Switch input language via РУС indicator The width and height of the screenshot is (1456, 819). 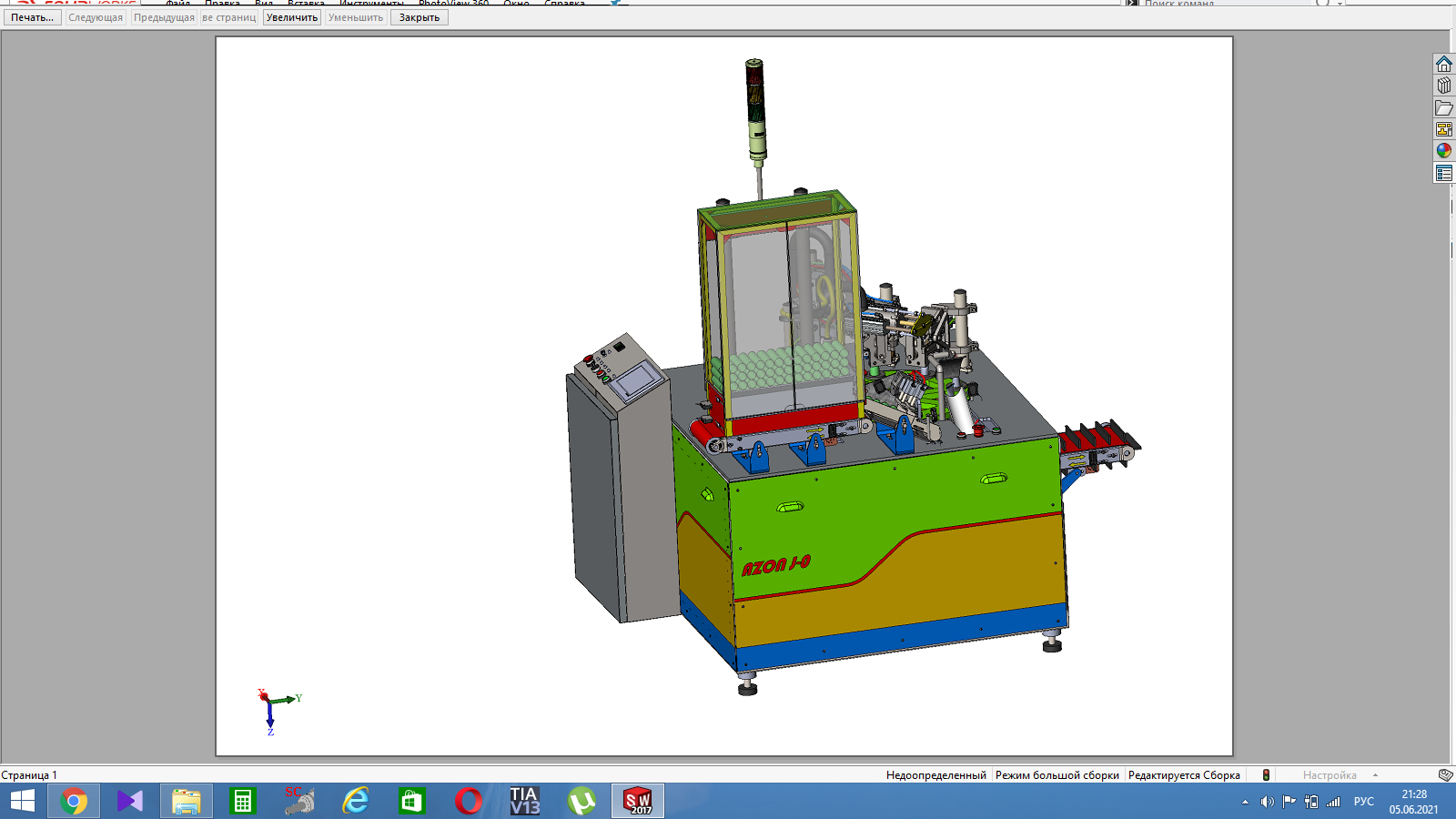click(x=1363, y=802)
